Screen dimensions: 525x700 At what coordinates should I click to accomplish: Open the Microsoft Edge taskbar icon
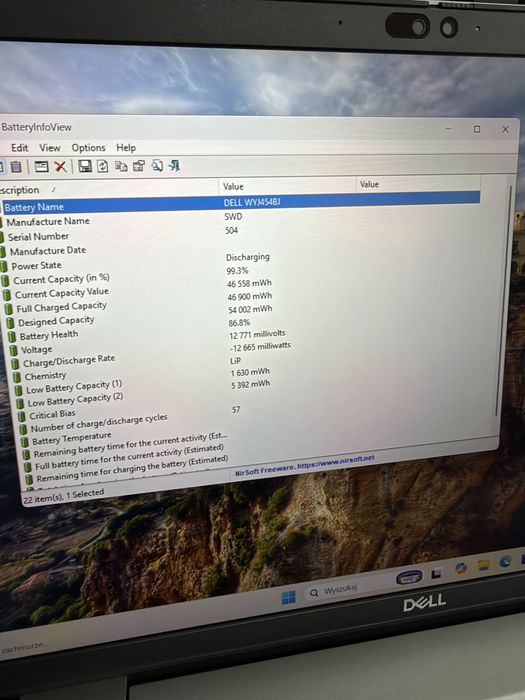pos(505,561)
